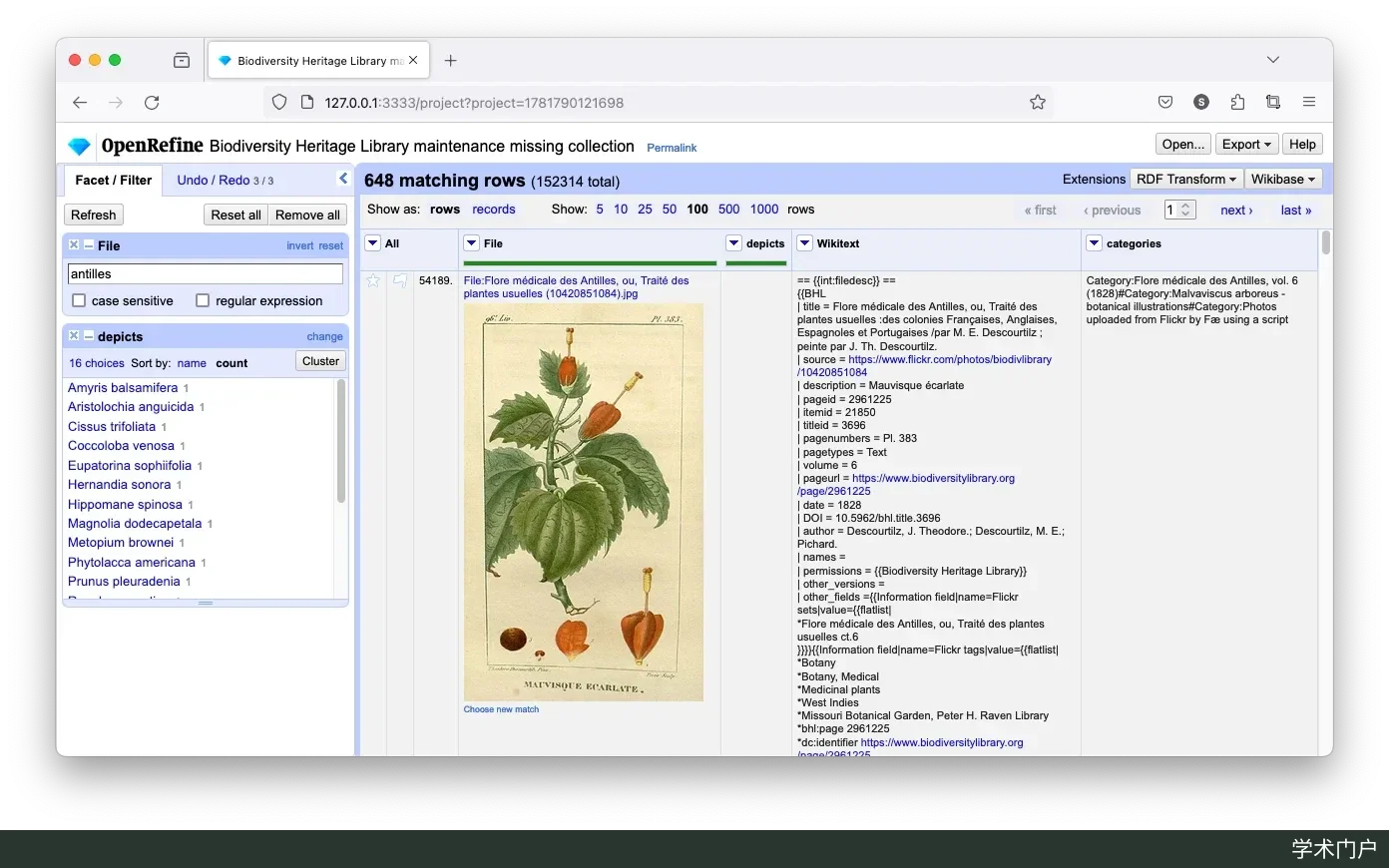Save page to Pocket
The width and height of the screenshot is (1389, 868).
point(1165,103)
